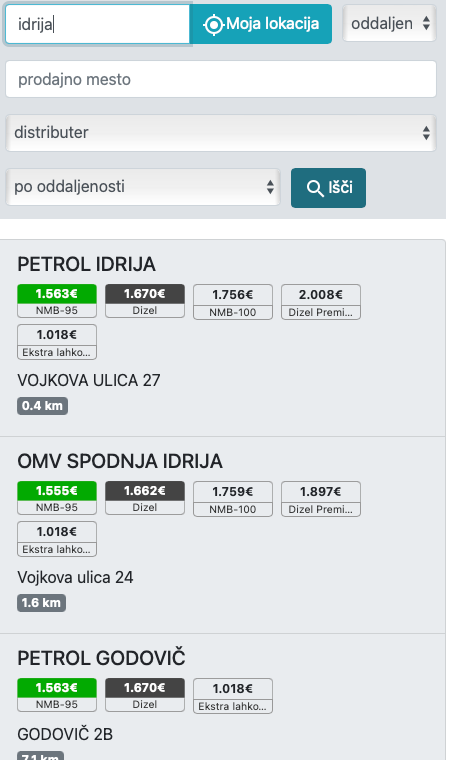
Task: Open the PETROL IDRIJA station title
Action: click(87, 265)
